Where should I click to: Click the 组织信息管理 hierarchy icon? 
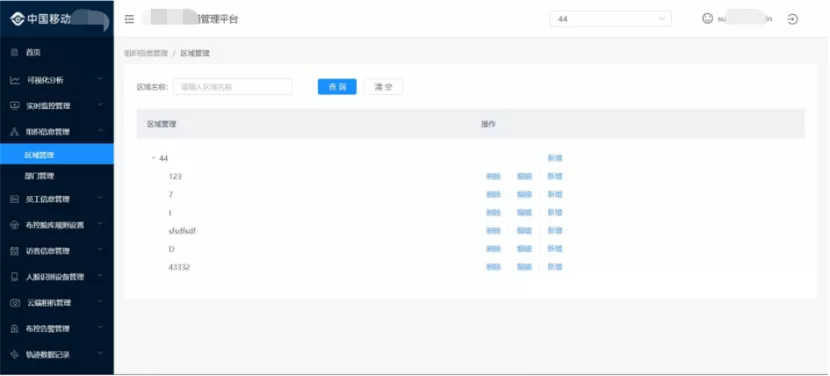[15, 132]
